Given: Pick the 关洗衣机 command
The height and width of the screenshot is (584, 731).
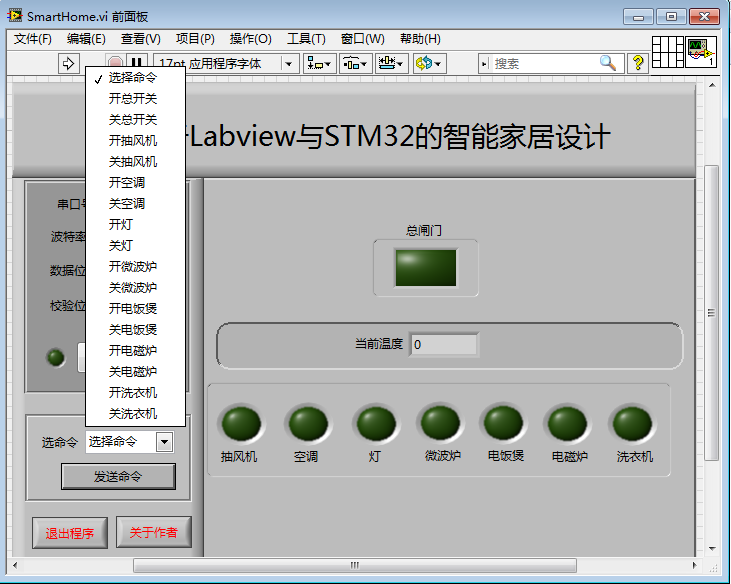Looking at the screenshot, I should [136, 413].
